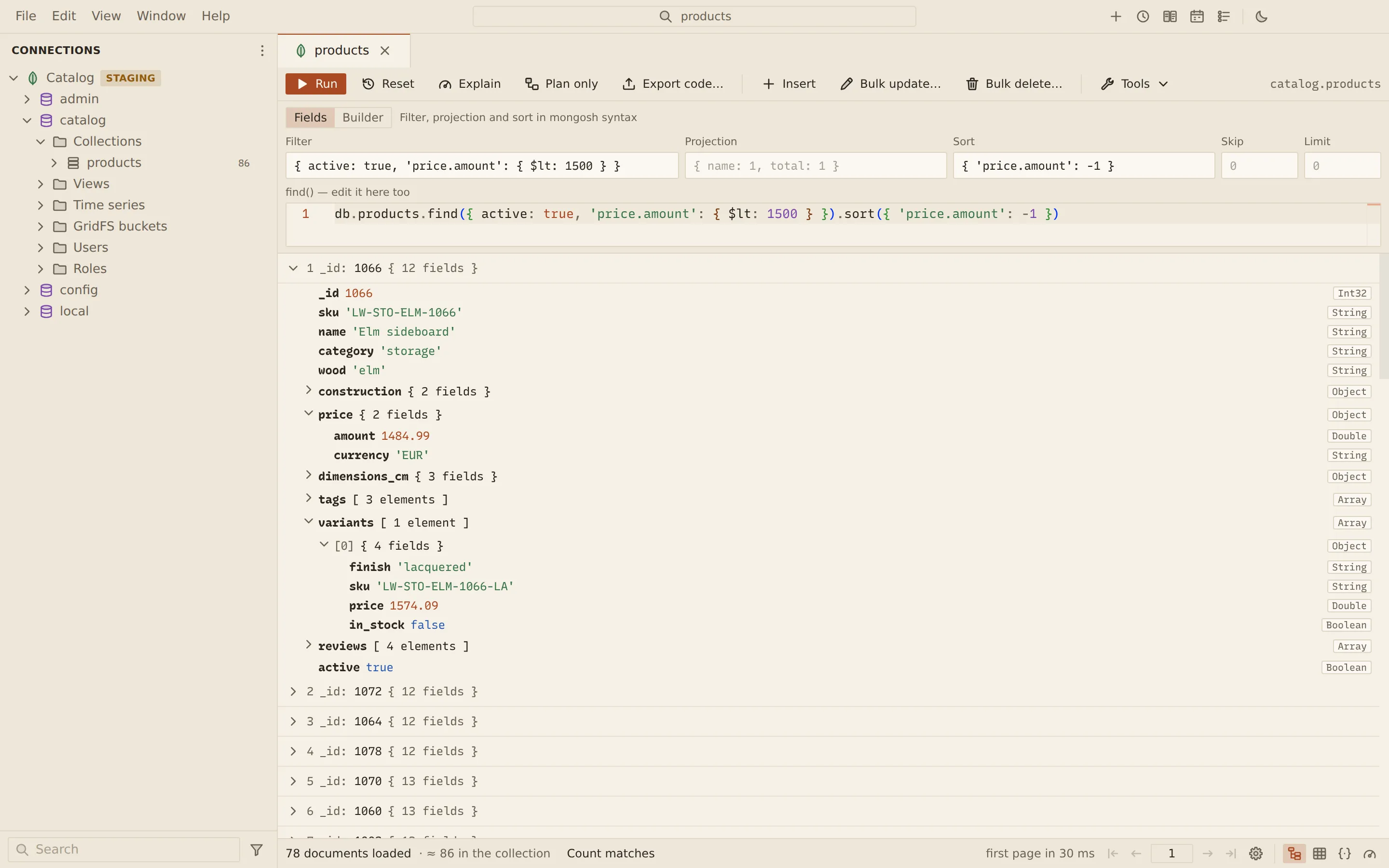The height and width of the screenshot is (868, 1389).
Task: Open query history clock icon
Action: (x=1143, y=17)
